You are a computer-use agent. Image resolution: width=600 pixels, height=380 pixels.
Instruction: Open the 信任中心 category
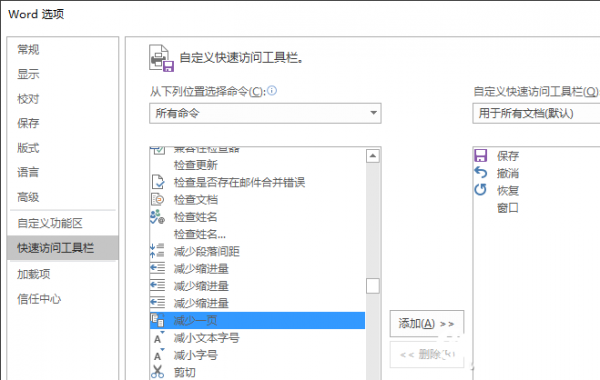39,299
